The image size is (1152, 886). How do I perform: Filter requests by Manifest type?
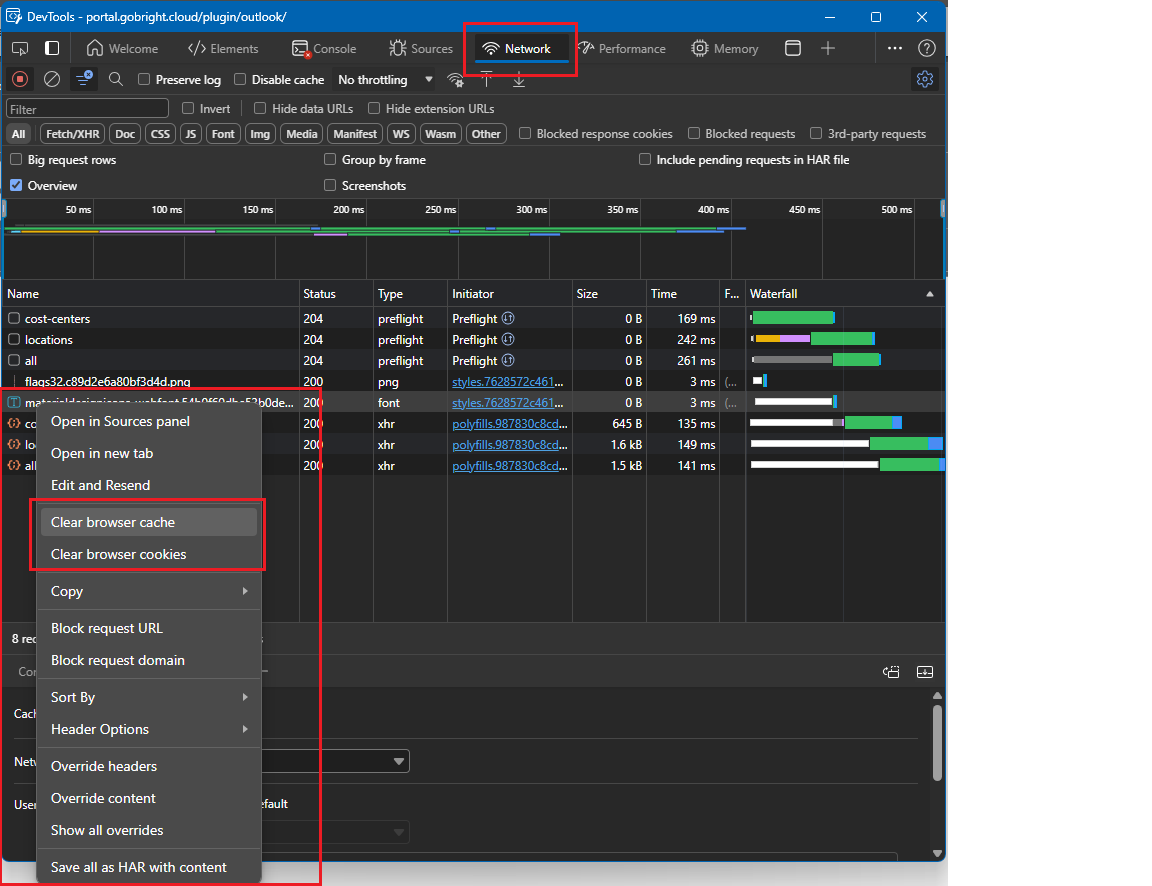pyautogui.click(x=355, y=134)
